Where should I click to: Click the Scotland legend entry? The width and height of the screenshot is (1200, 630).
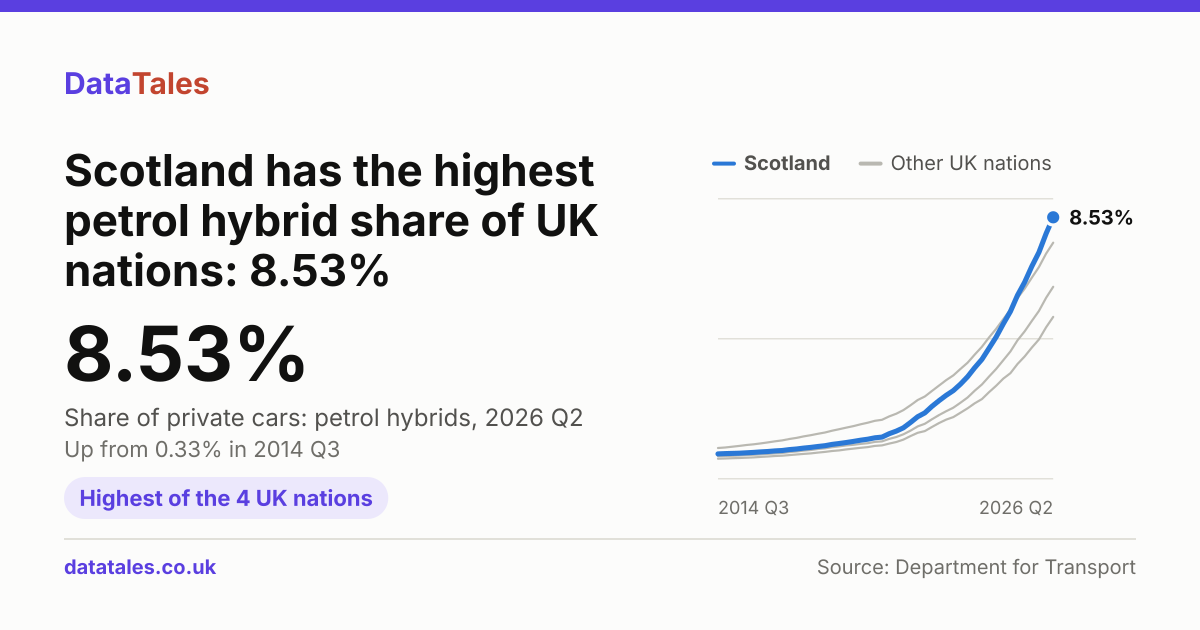(771, 163)
